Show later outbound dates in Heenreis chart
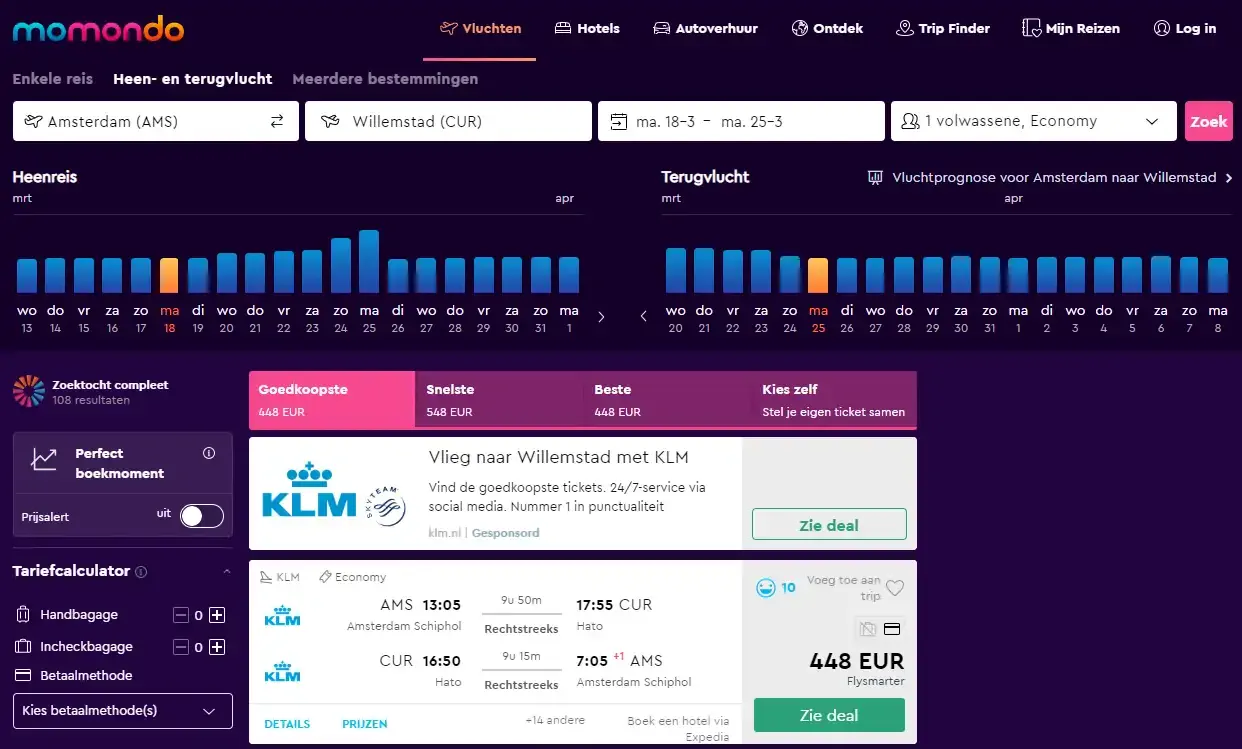 point(601,317)
